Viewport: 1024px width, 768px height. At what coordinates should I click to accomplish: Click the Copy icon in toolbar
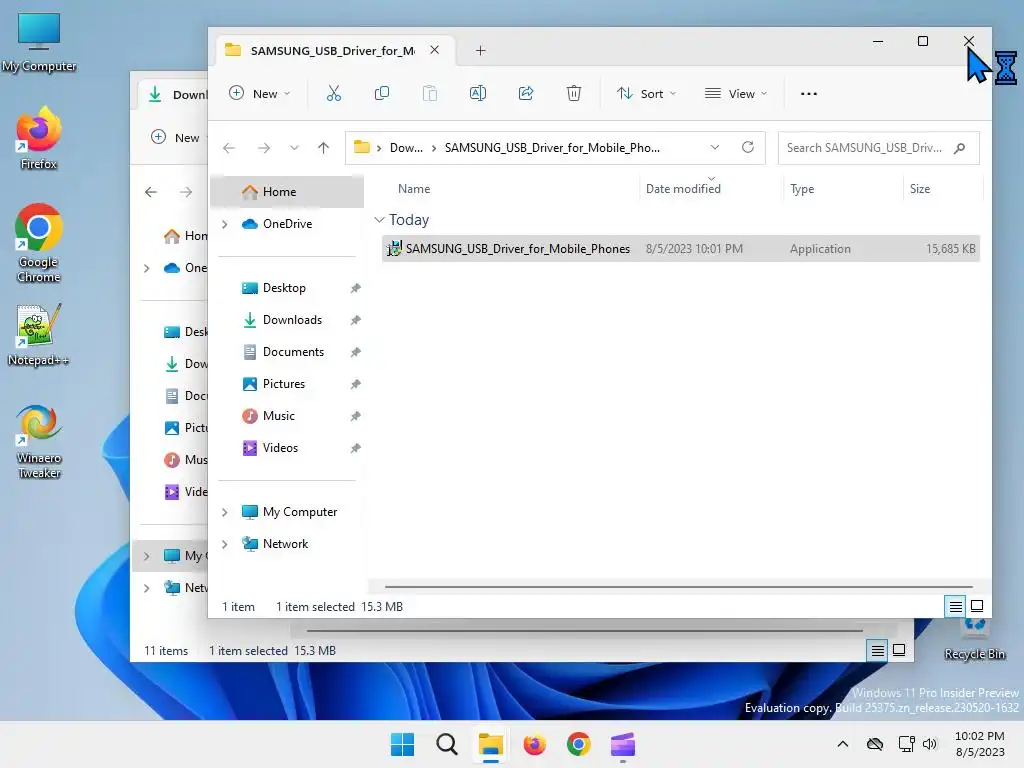pos(381,93)
